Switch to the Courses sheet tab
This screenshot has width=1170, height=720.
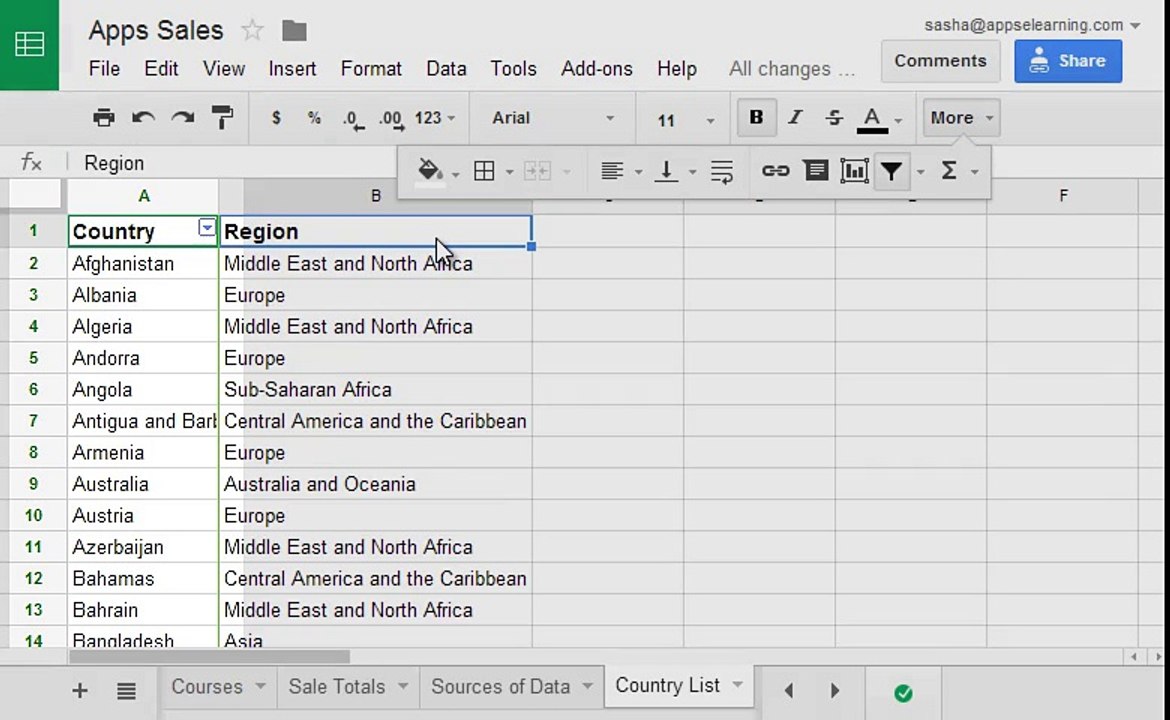[207, 686]
